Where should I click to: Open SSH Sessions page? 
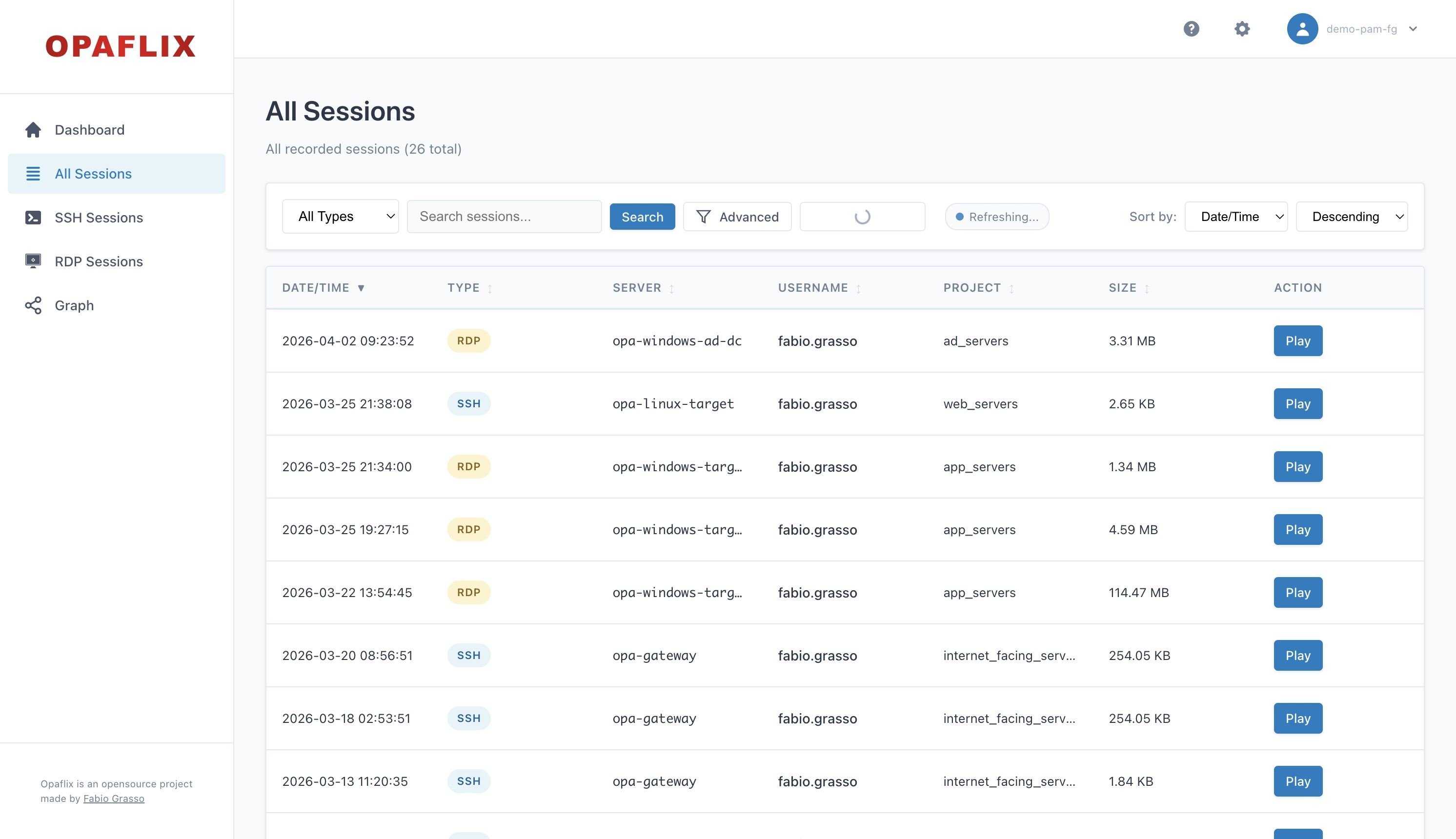pyautogui.click(x=117, y=217)
